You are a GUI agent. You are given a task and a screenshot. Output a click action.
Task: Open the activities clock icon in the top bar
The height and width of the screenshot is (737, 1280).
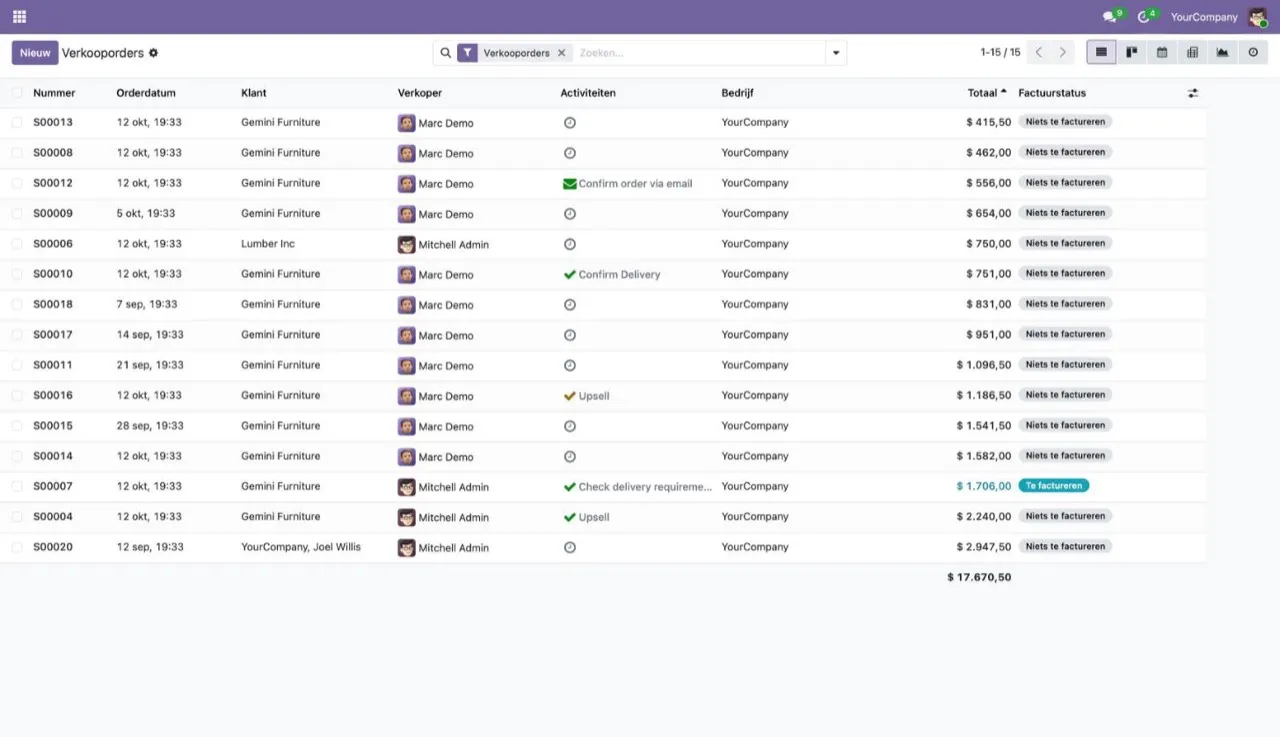click(x=1145, y=17)
